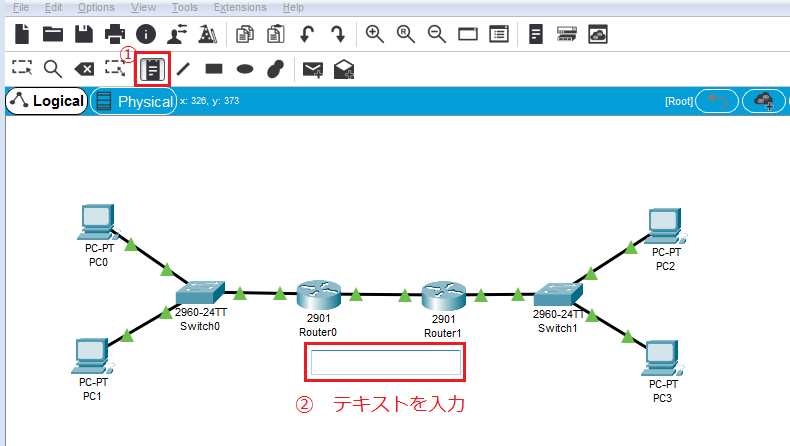
Task: Select the Switch0 device
Action: [x=200, y=293]
